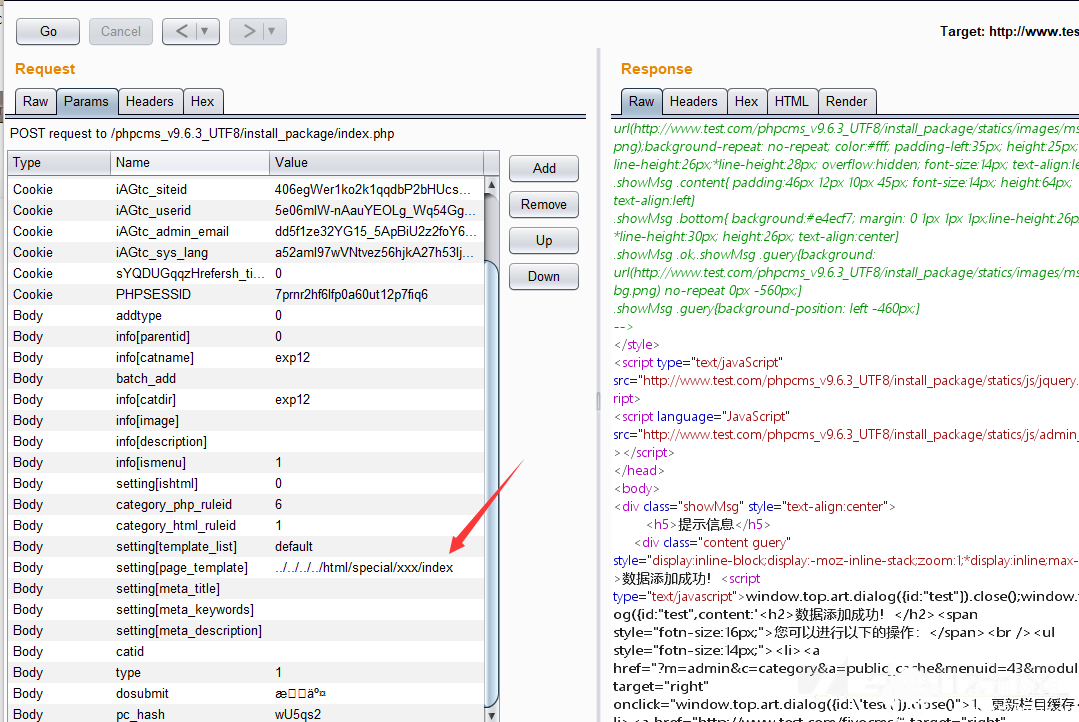Sort params by the Name column header
This screenshot has height=722, width=1079.
click(190, 163)
